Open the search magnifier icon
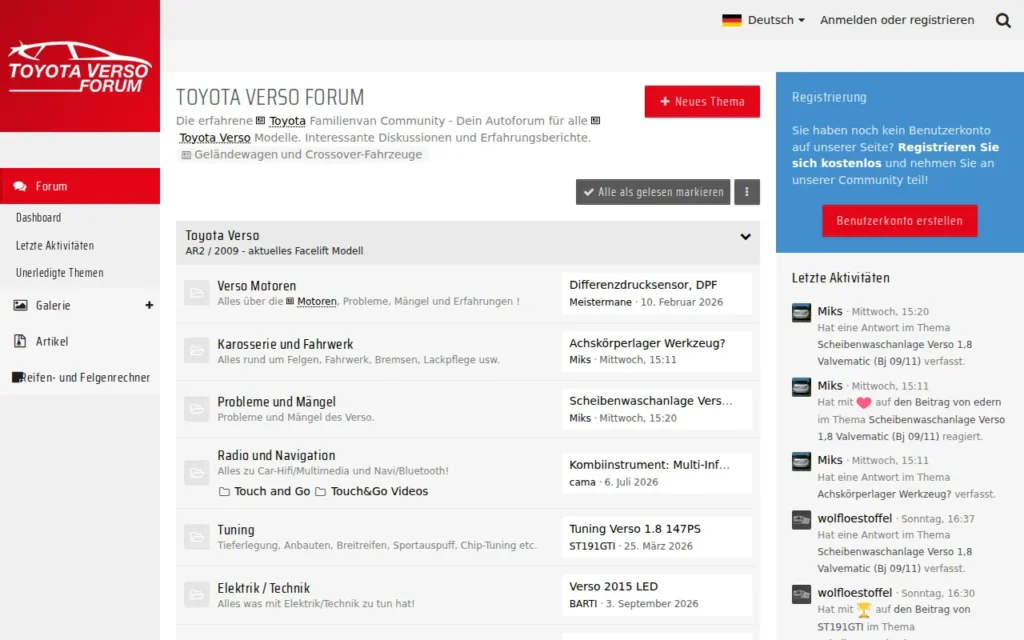 1003,20
